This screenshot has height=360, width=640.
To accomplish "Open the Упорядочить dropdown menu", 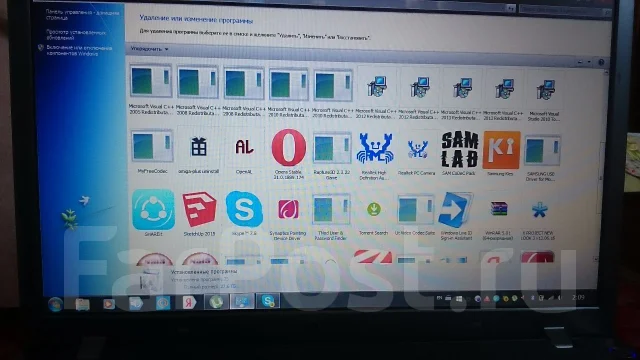I will click(x=149, y=49).
